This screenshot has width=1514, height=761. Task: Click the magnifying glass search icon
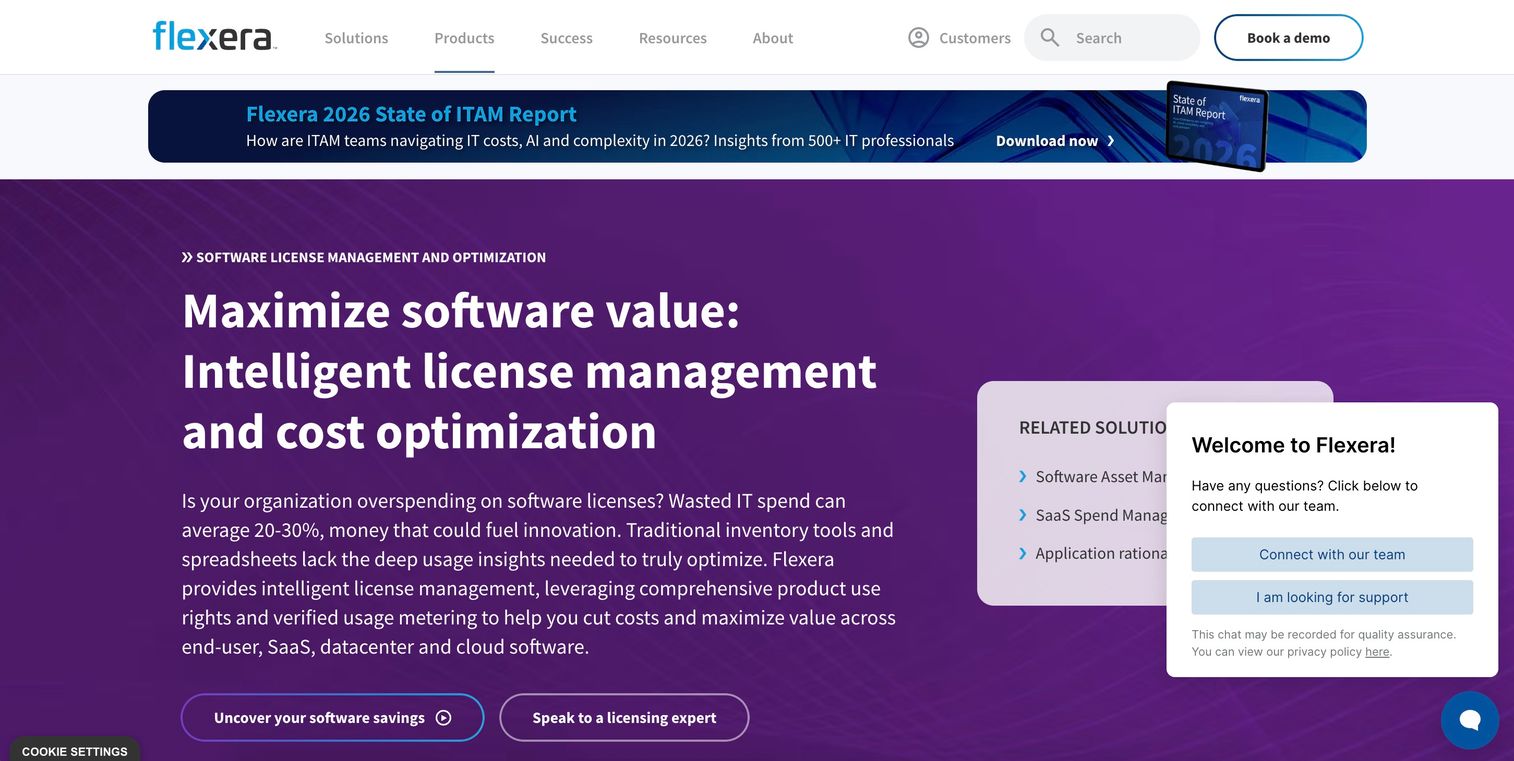point(1049,38)
